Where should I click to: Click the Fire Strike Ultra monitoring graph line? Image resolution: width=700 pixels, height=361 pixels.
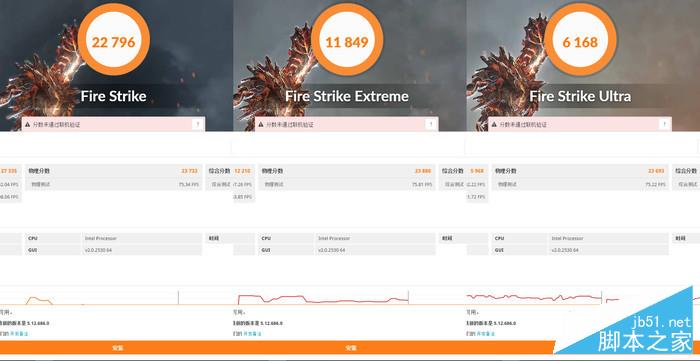pyautogui.click(x=534, y=297)
